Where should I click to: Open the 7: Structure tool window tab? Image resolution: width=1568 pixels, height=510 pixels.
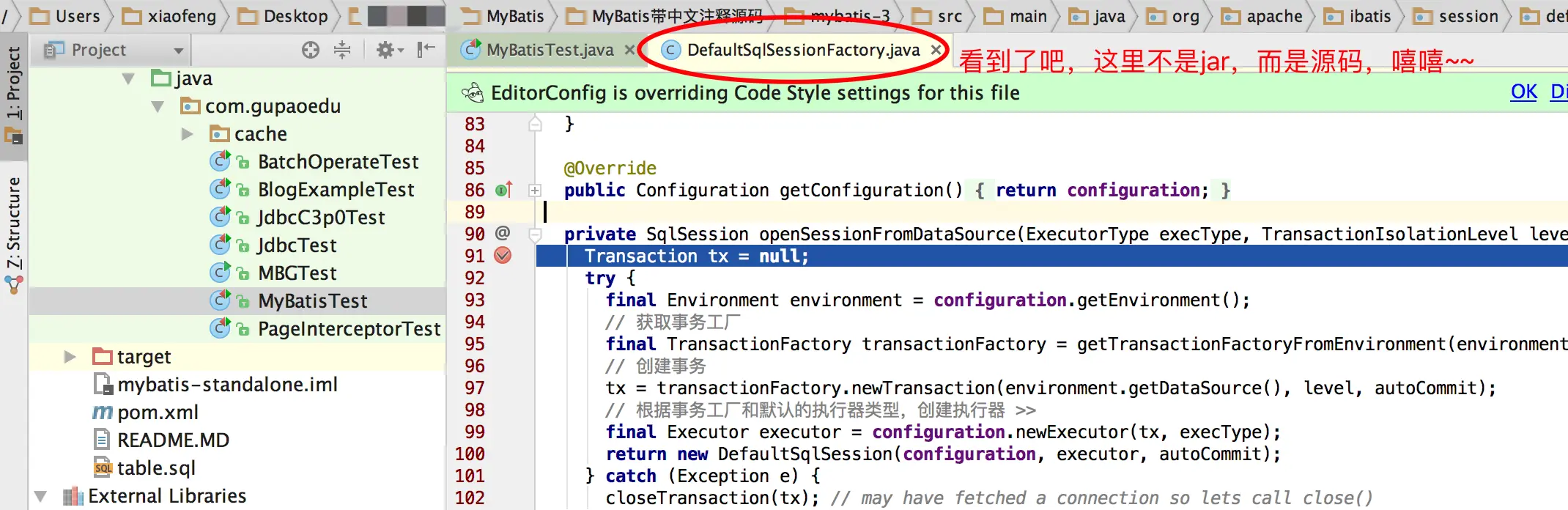coord(14,234)
